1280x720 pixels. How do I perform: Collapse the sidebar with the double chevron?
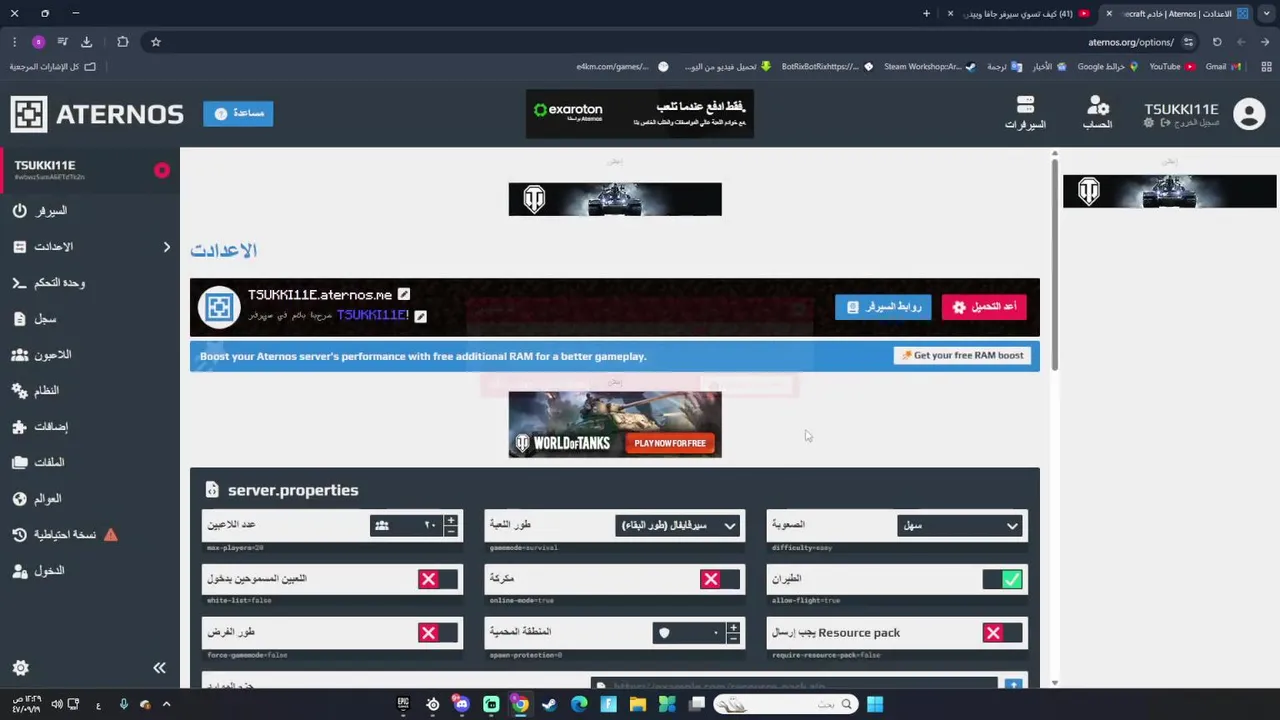tap(159, 668)
